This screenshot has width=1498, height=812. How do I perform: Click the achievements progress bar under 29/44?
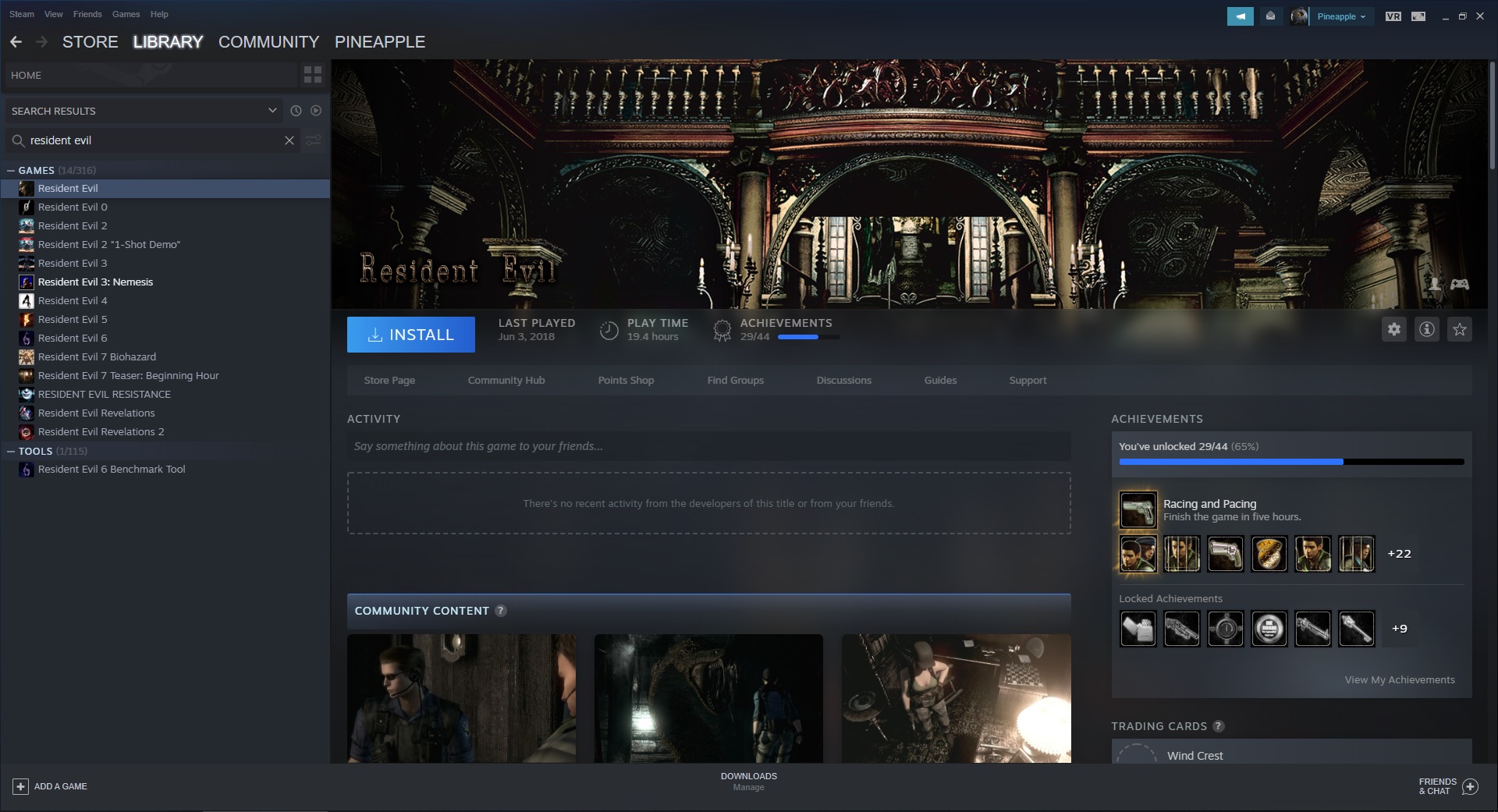pos(809,337)
